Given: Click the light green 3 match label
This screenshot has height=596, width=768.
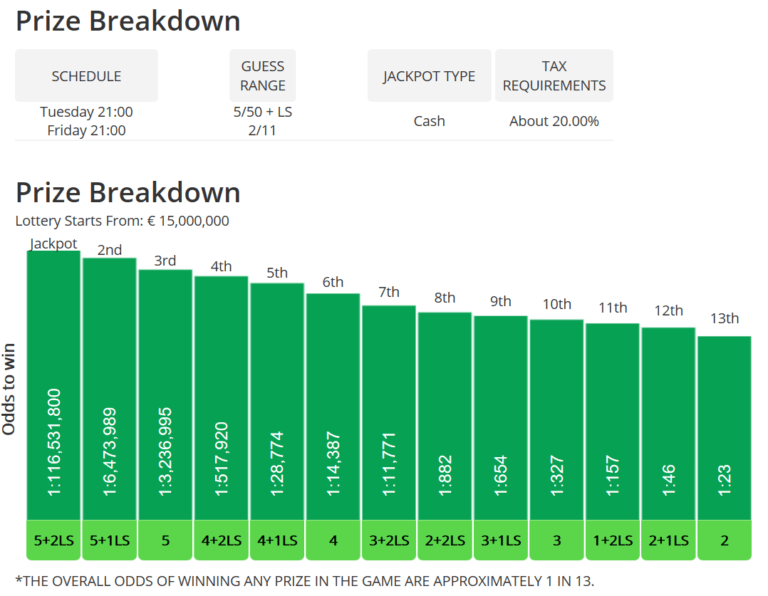Looking at the screenshot, I should tap(556, 540).
